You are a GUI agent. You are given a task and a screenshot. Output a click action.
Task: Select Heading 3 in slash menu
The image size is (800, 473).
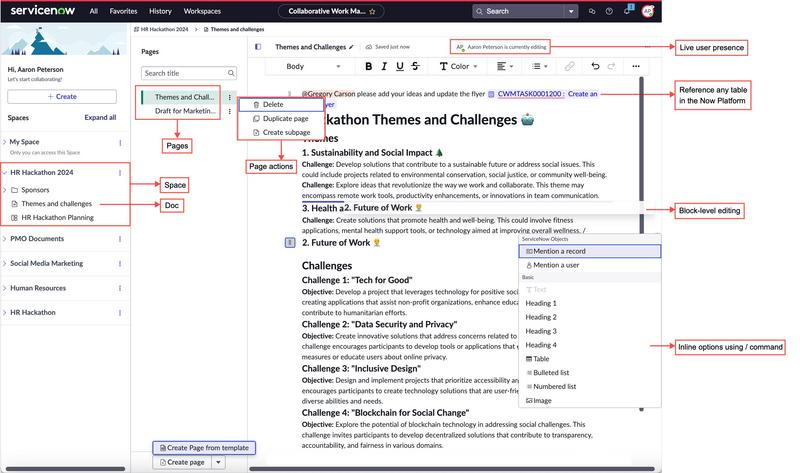pyautogui.click(x=590, y=331)
